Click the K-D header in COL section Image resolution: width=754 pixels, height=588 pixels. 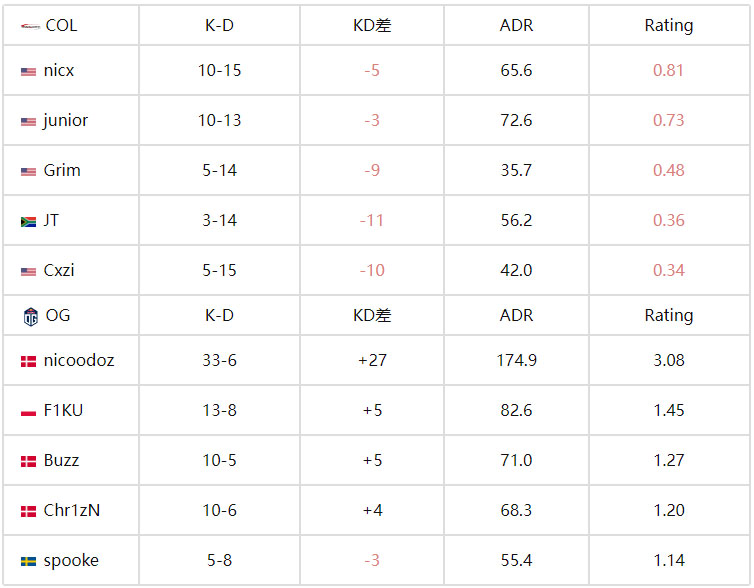coord(219,25)
